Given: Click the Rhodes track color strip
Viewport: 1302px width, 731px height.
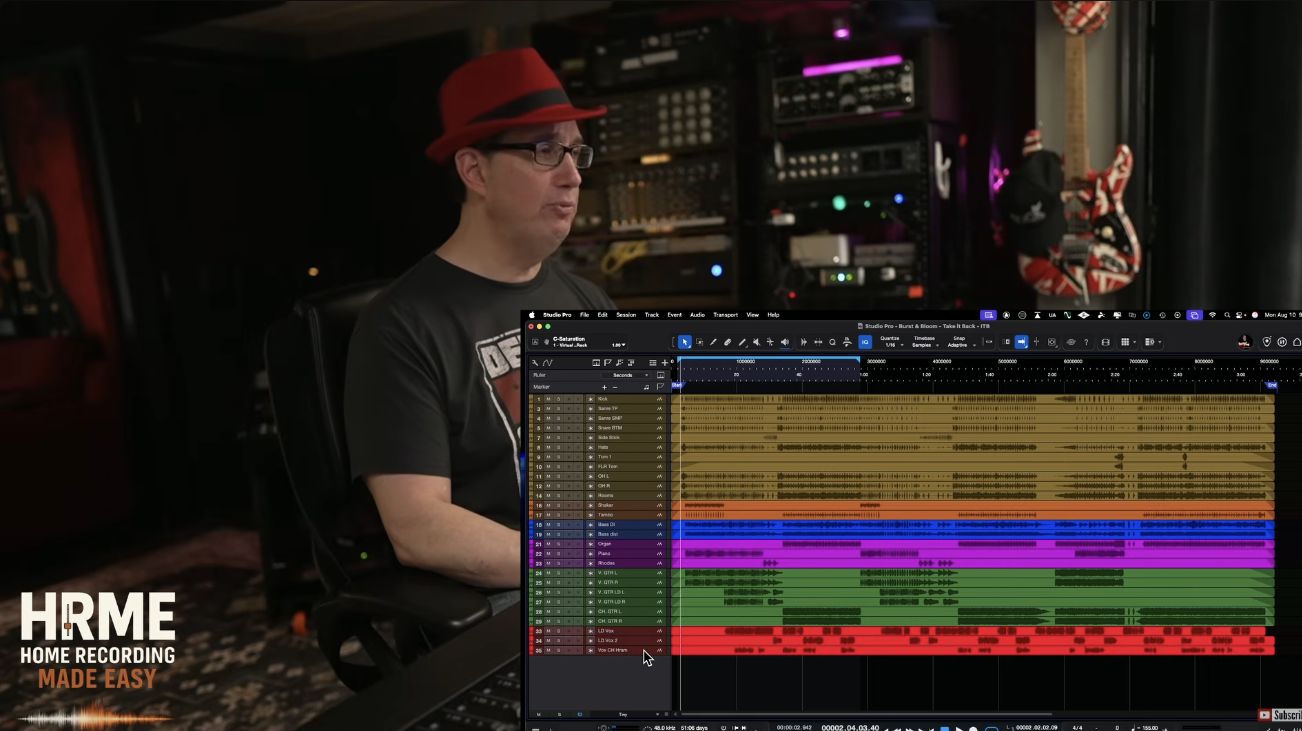Looking at the screenshot, I should (531, 563).
